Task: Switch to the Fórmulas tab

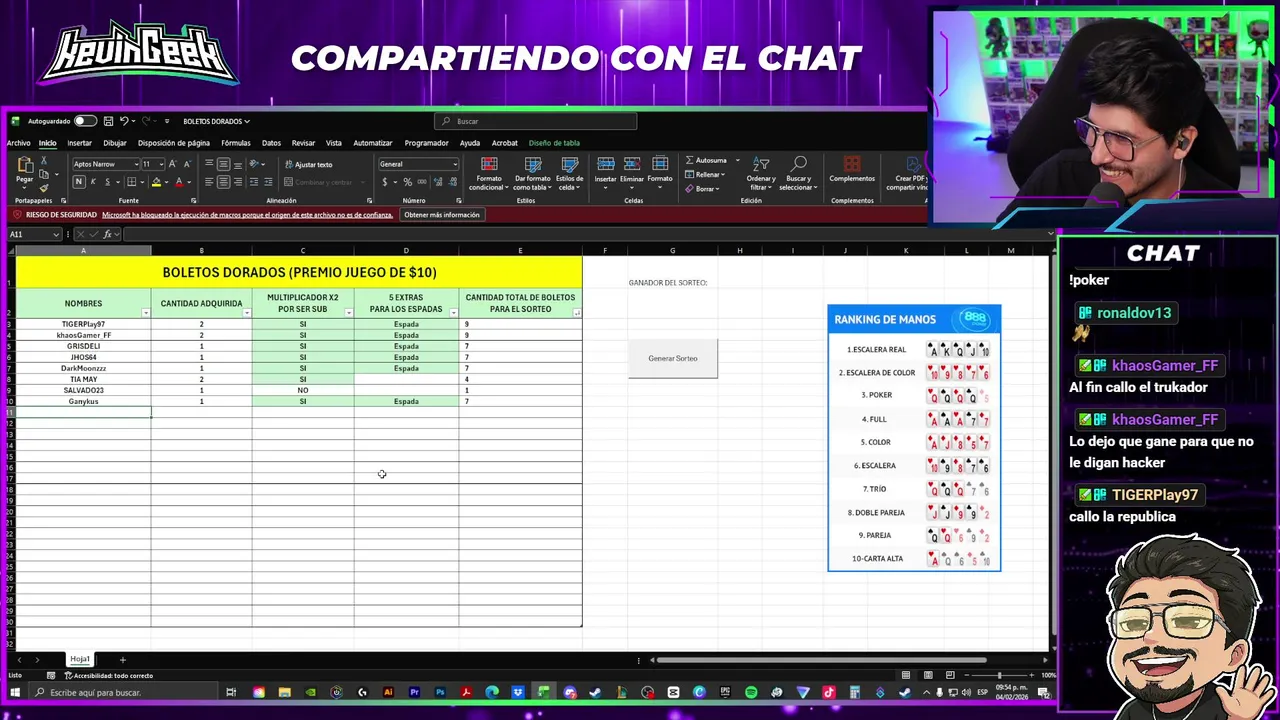Action: click(x=236, y=143)
